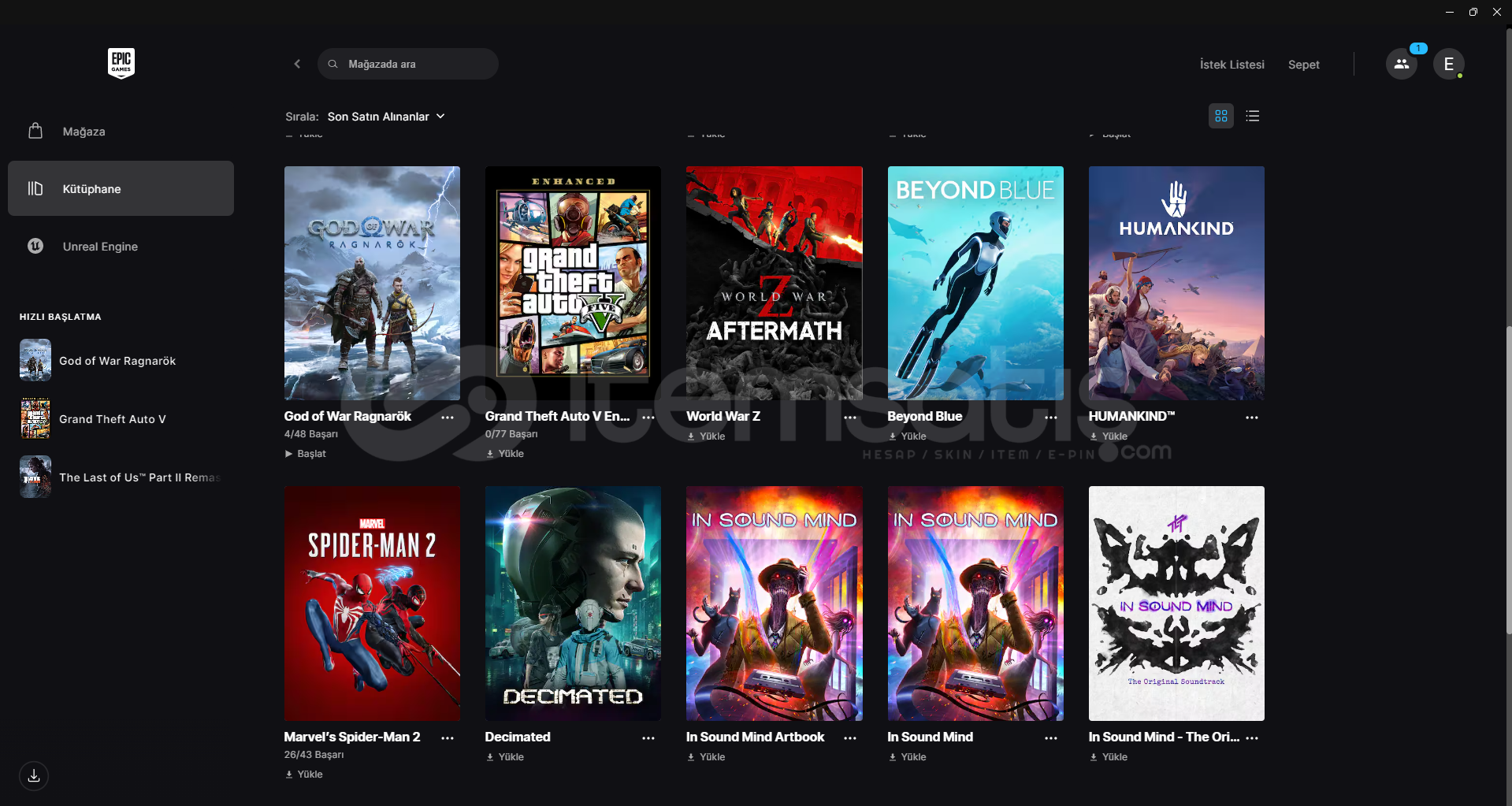Open three-dot menu for In Sound Mind soundtrack
Image resolution: width=1512 pixels, height=806 pixels.
click(x=1252, y=738)
